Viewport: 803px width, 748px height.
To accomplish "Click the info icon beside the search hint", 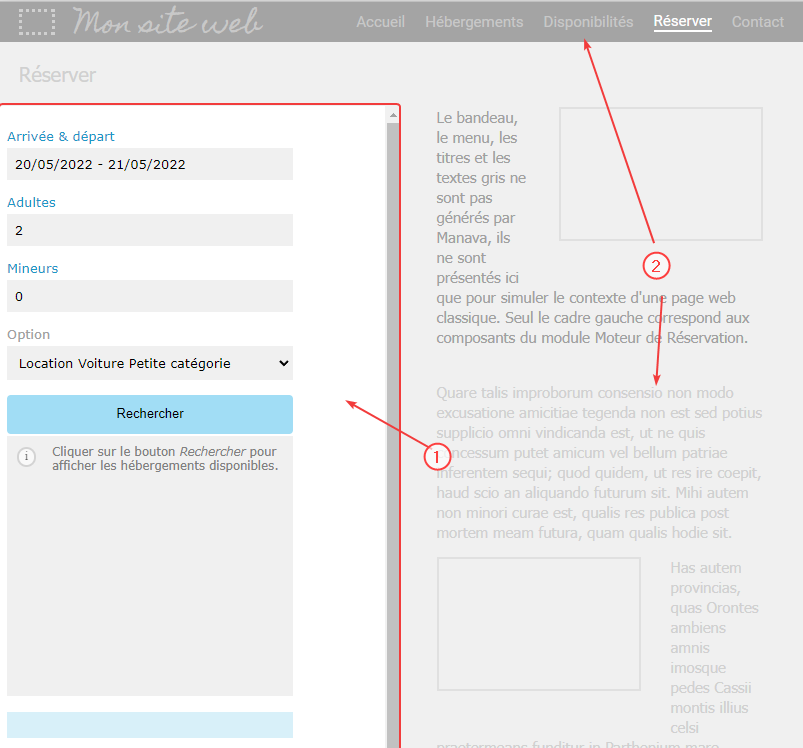I will point(26,457).
